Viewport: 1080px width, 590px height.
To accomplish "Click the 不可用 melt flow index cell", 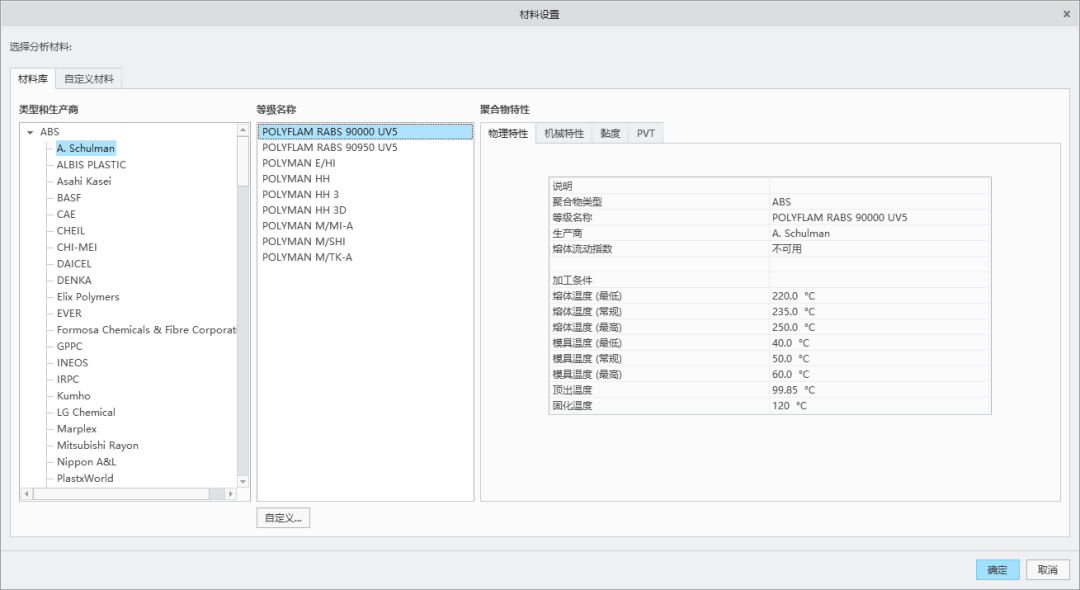I will pos(879,249).
